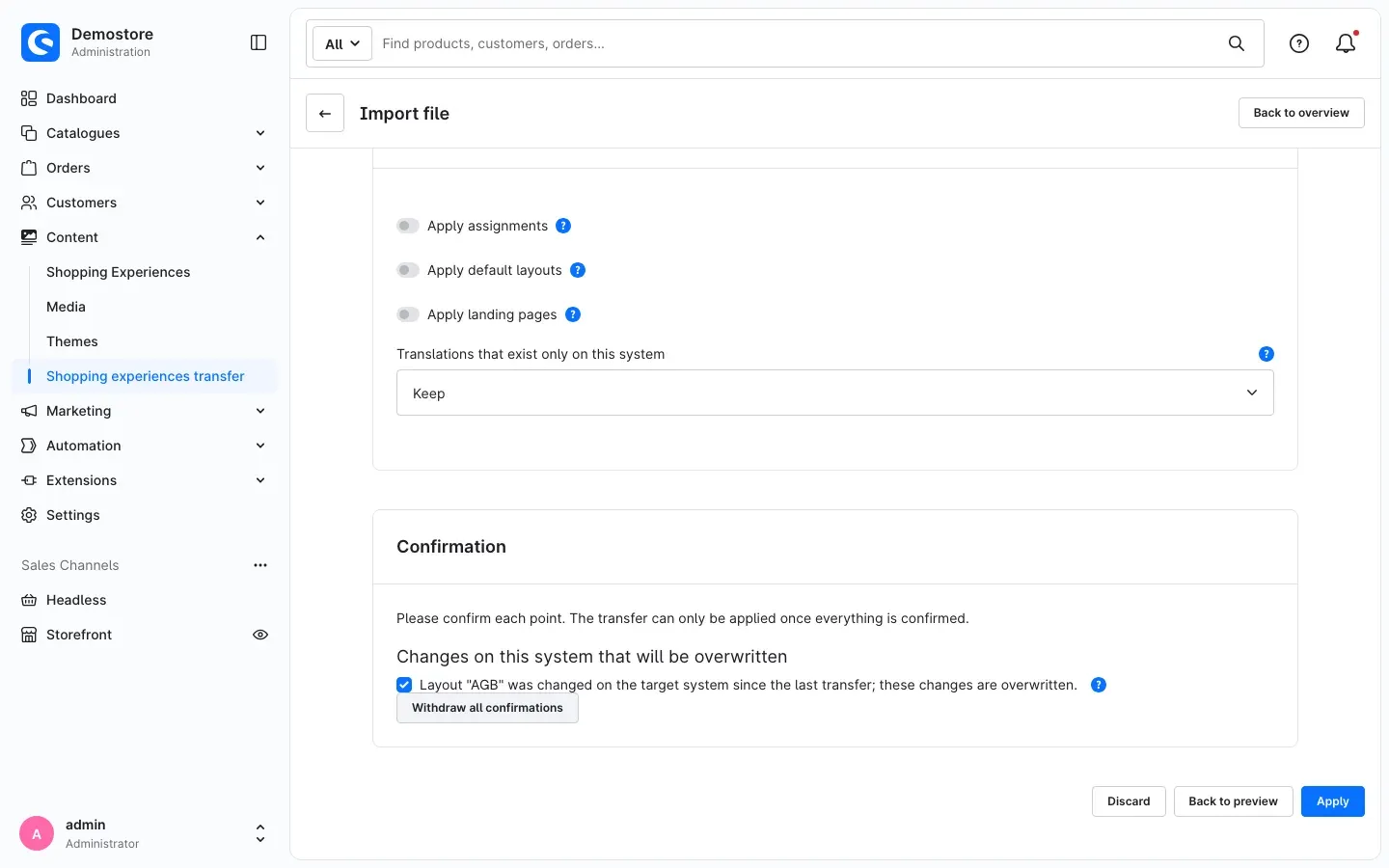Click Withdraw all confirmations button
The image size is (1389, 868).
pos(487,708)
